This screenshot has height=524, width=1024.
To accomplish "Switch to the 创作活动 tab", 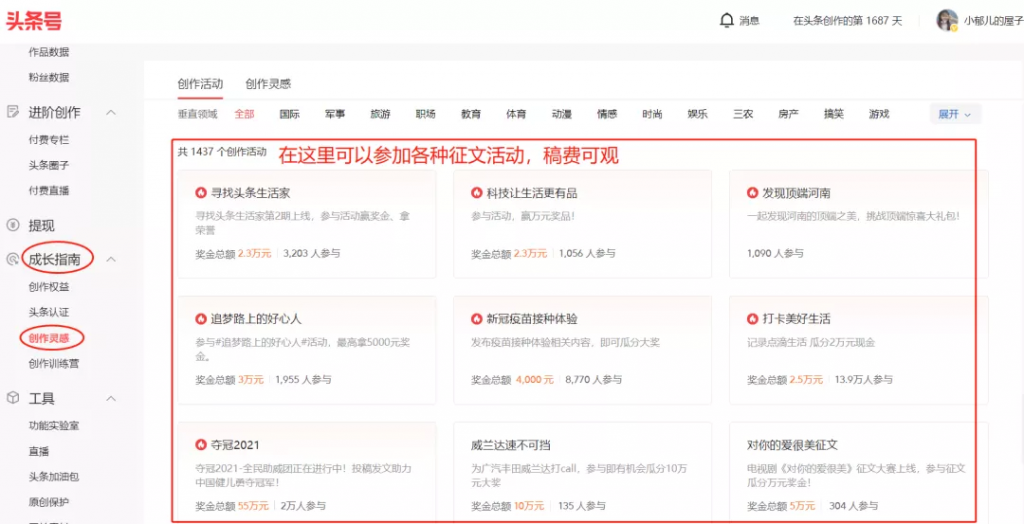I will tap(200, 84).
